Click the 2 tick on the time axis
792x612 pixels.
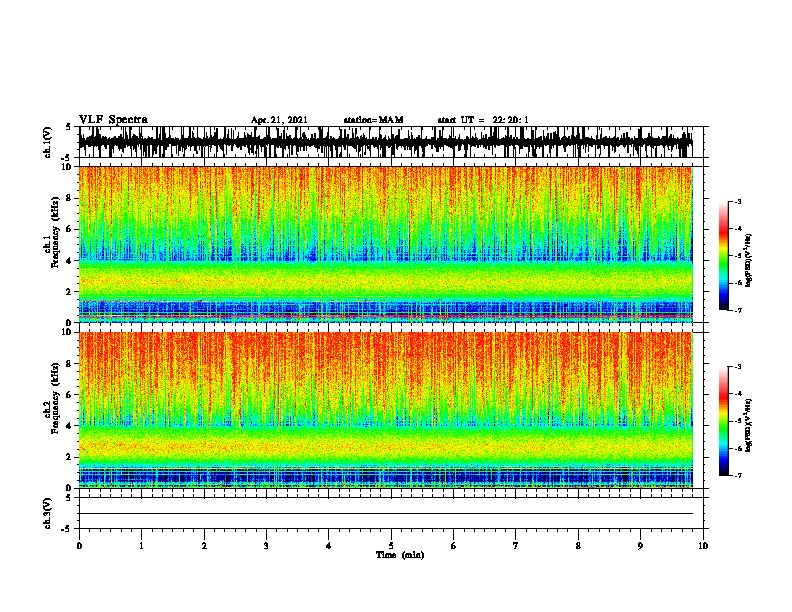(204, 546)
